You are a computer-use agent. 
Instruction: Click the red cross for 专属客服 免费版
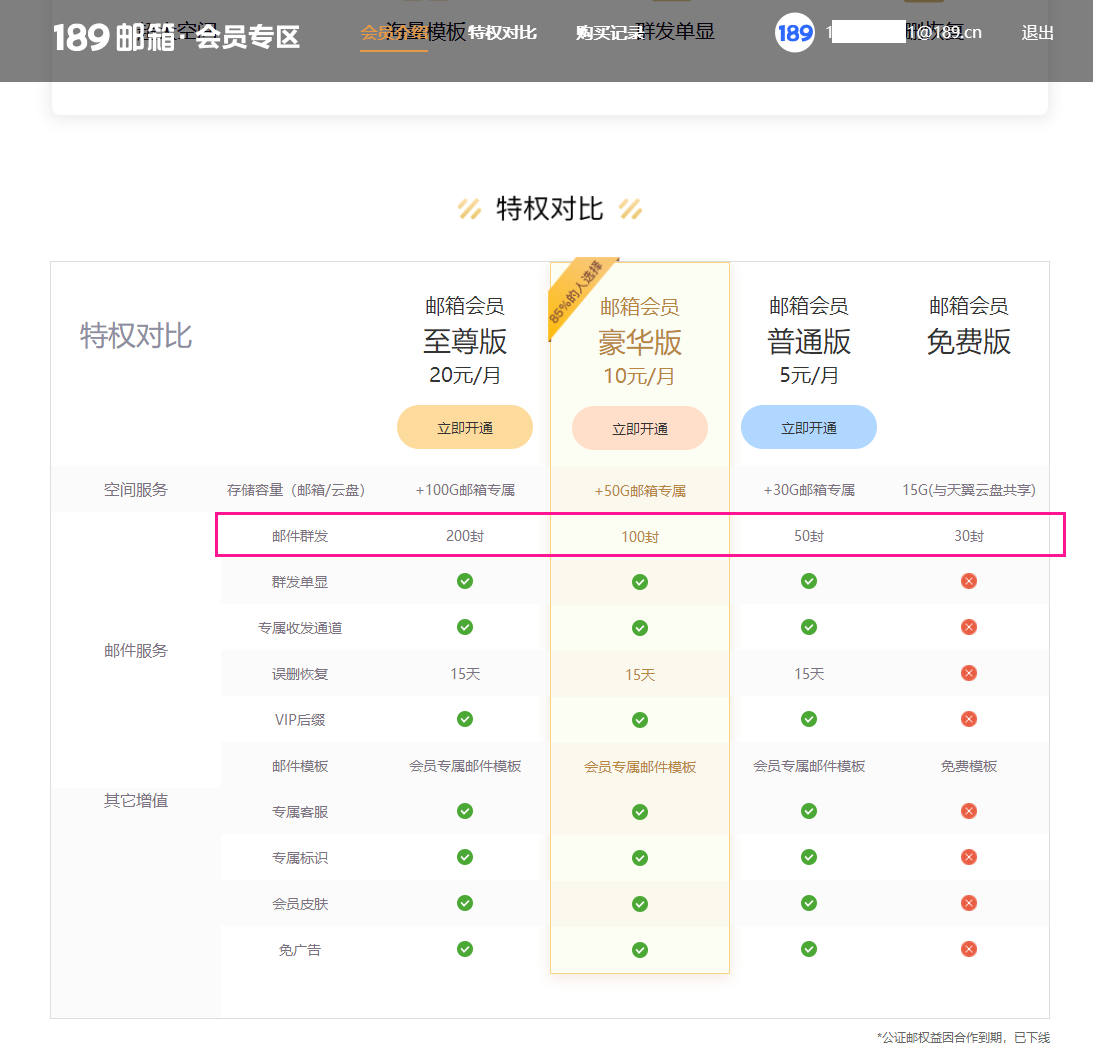969,811
